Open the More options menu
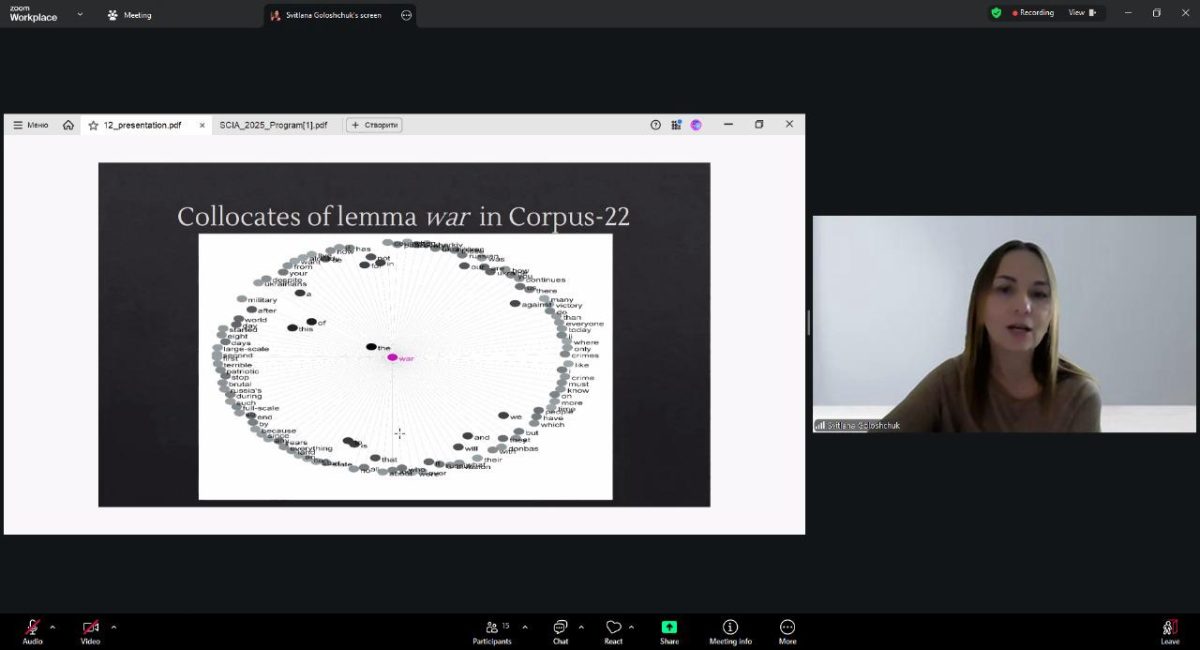Screen dimensions: 1200x650 coord(787,630)
